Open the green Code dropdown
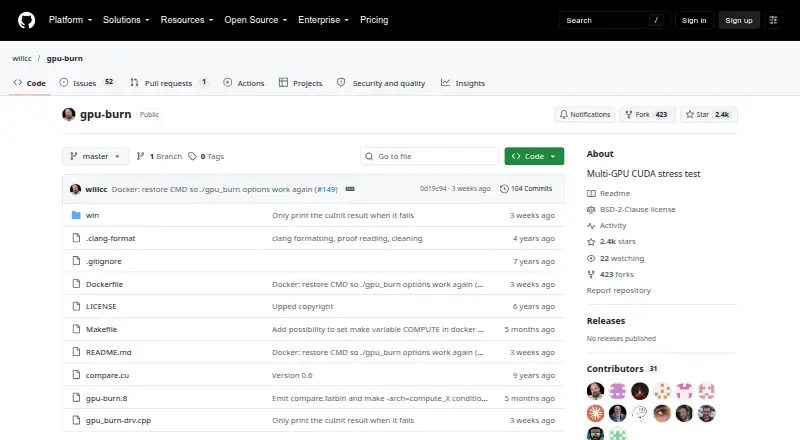The width and height of the screenshot is (800, 440). [x=534, y=156]
